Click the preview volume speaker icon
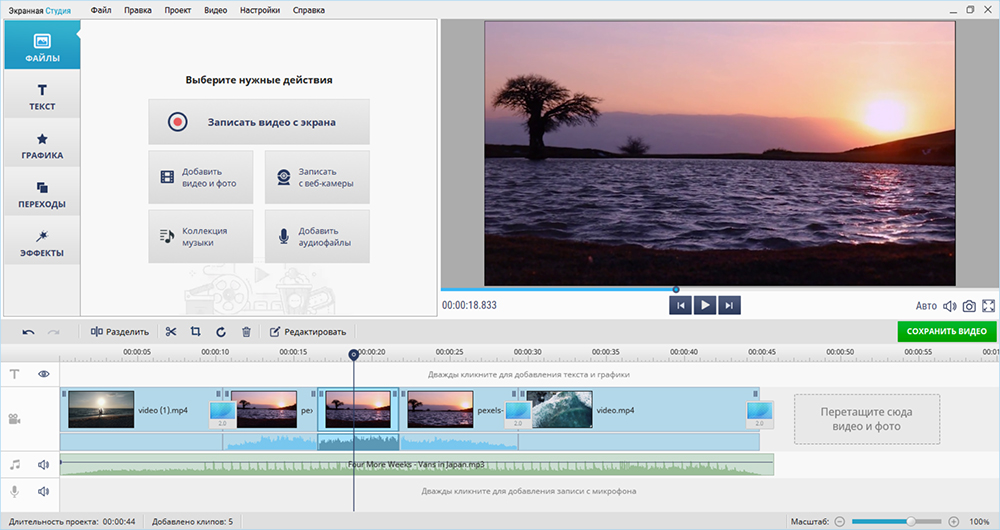This screenshot has width=1000, height=530. (949, 306)
